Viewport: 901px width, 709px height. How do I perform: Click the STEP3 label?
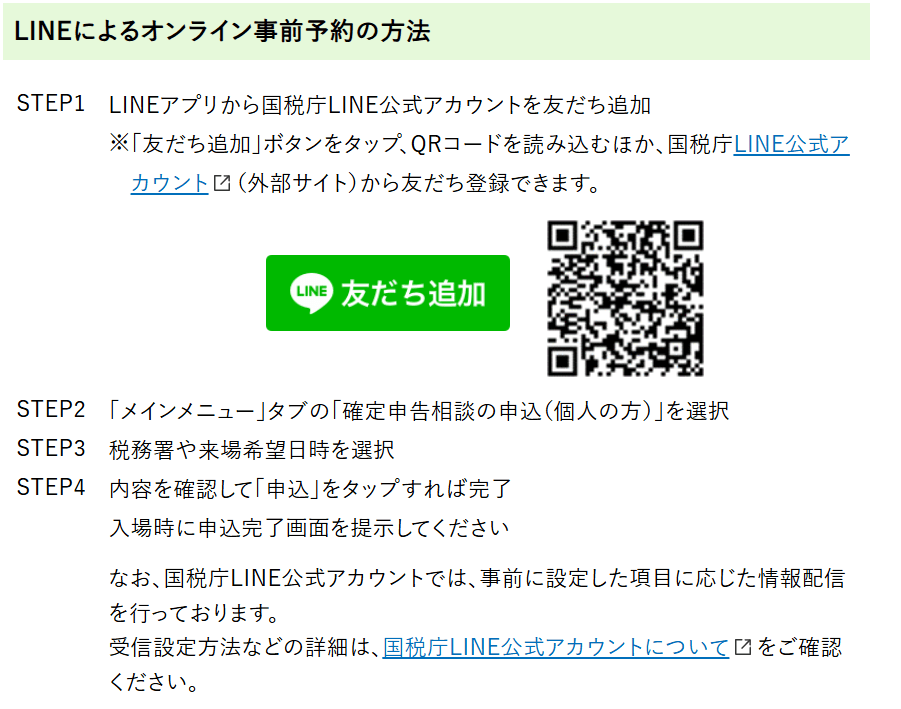click(51, 449)
